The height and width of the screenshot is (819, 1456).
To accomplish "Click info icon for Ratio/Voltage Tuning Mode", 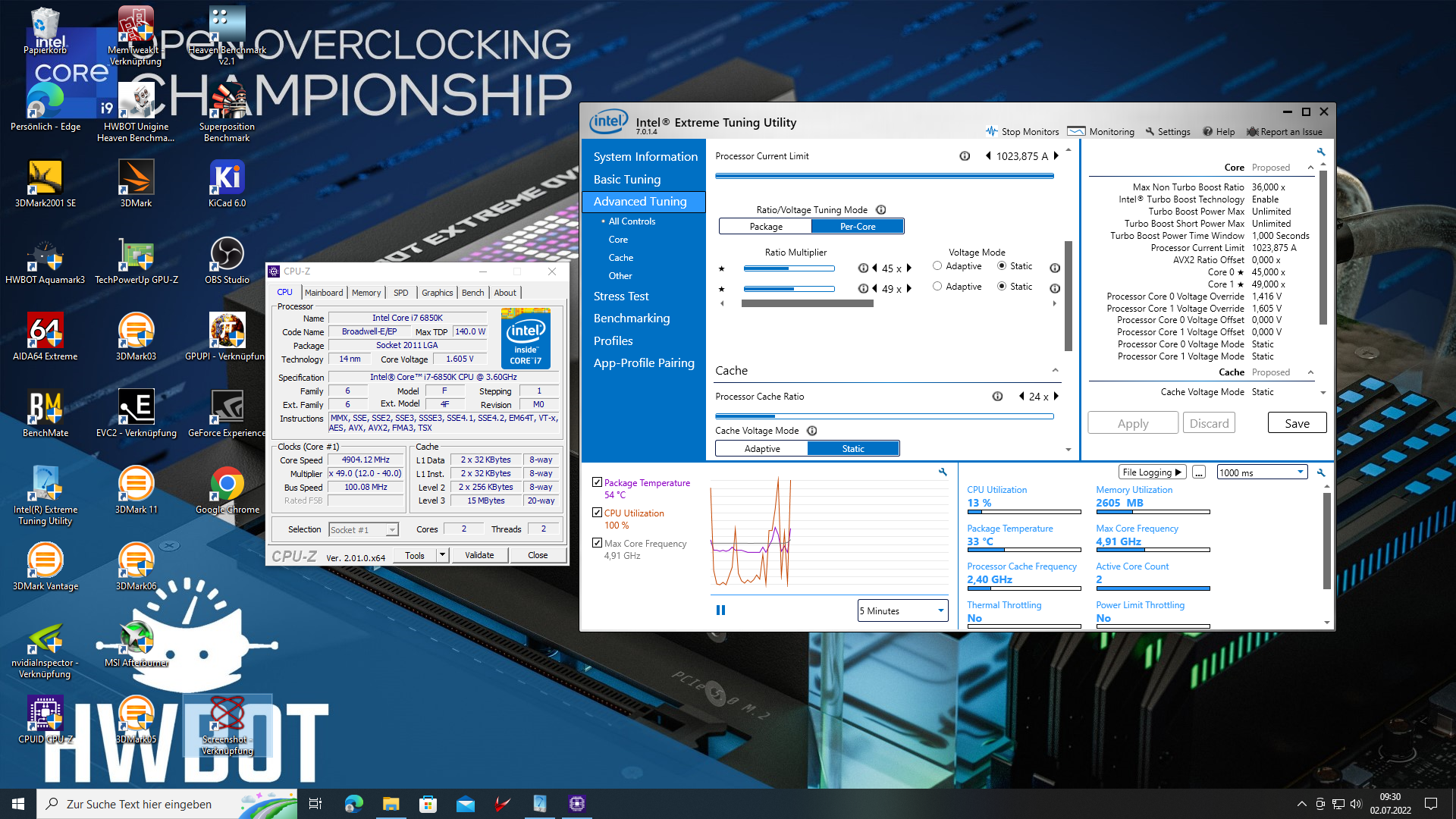I will click(x=880, y=210).
